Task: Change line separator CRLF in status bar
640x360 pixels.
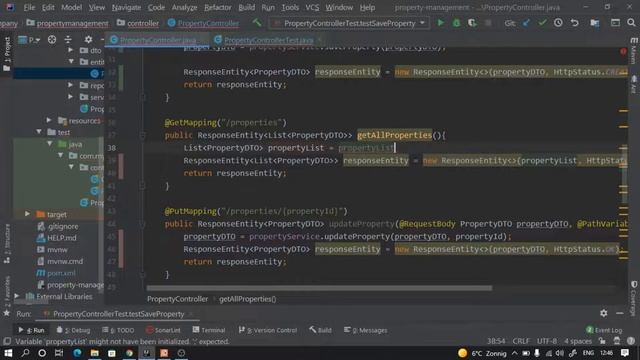Action: [521, 341]
